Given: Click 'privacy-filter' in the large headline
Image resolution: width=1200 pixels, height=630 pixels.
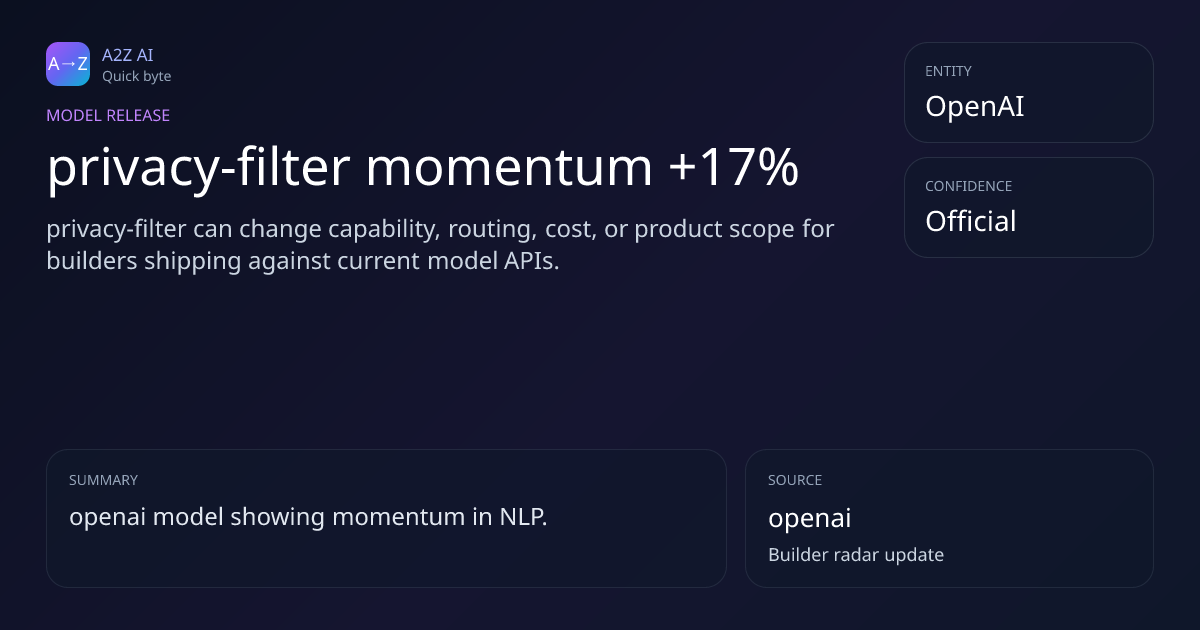Looking at the screenshot, I should pos(197,168).
